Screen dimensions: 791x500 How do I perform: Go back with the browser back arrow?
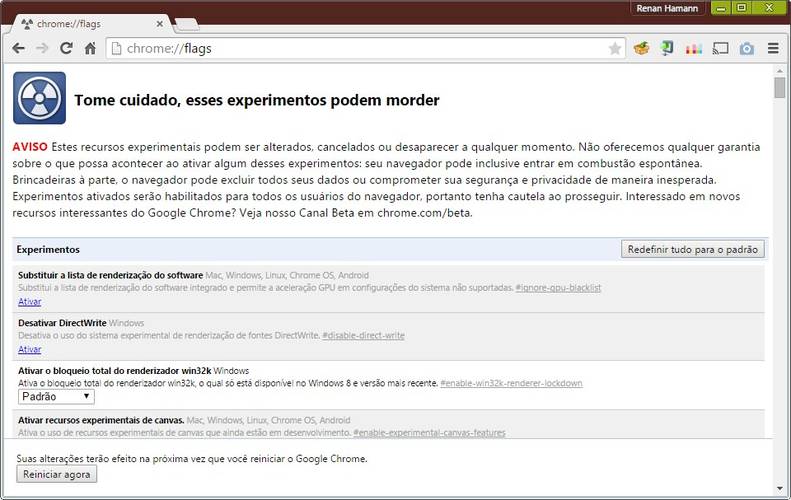pyautogui.click(x=19, y=48)
